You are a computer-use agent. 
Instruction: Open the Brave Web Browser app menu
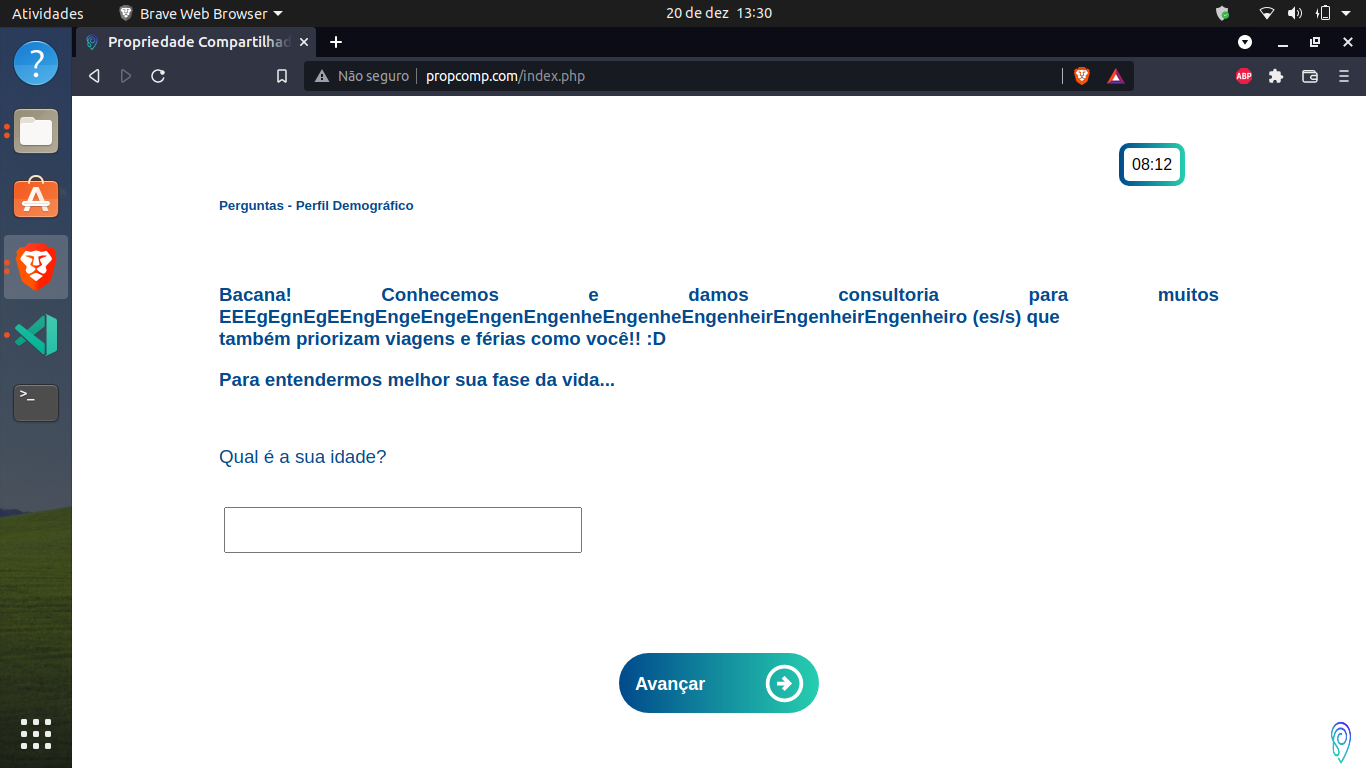click(200, 13)
